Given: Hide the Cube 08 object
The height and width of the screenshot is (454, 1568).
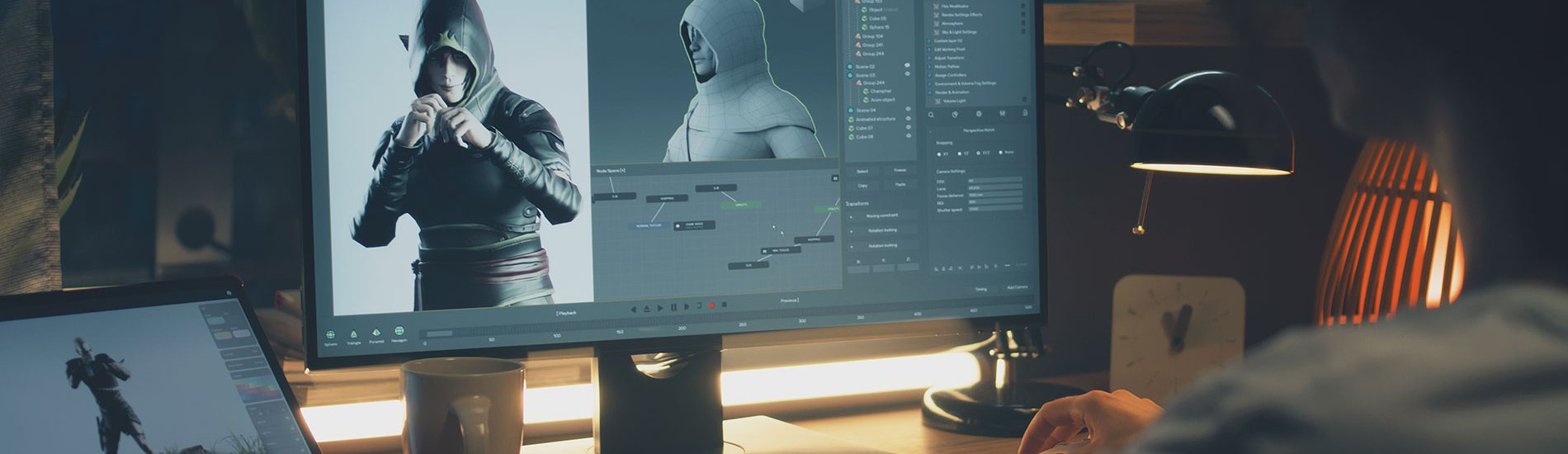Looking at the screenshot, I should pos(909,137).
